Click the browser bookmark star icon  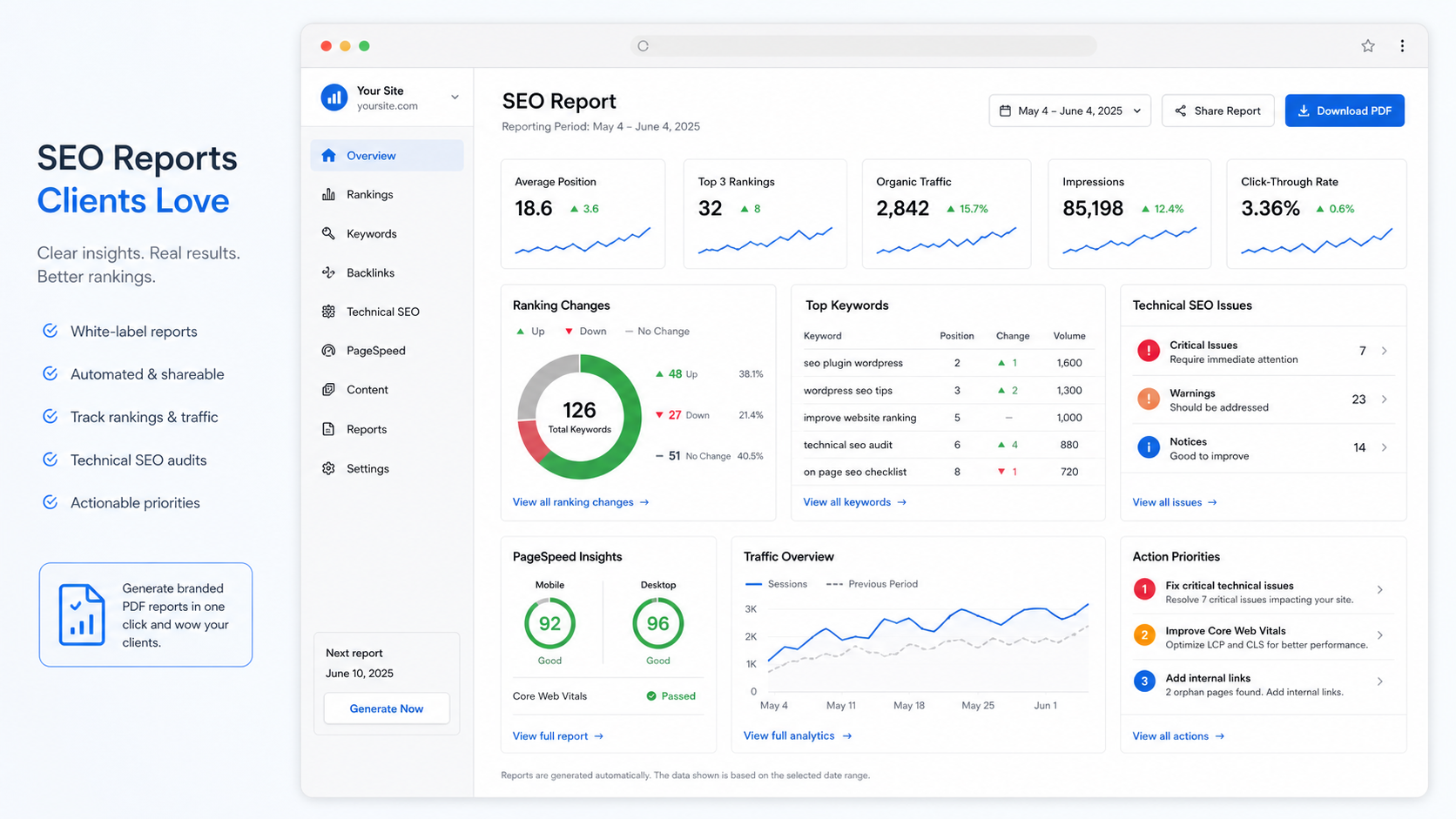pyautogui.click(x=1368, y=46)
